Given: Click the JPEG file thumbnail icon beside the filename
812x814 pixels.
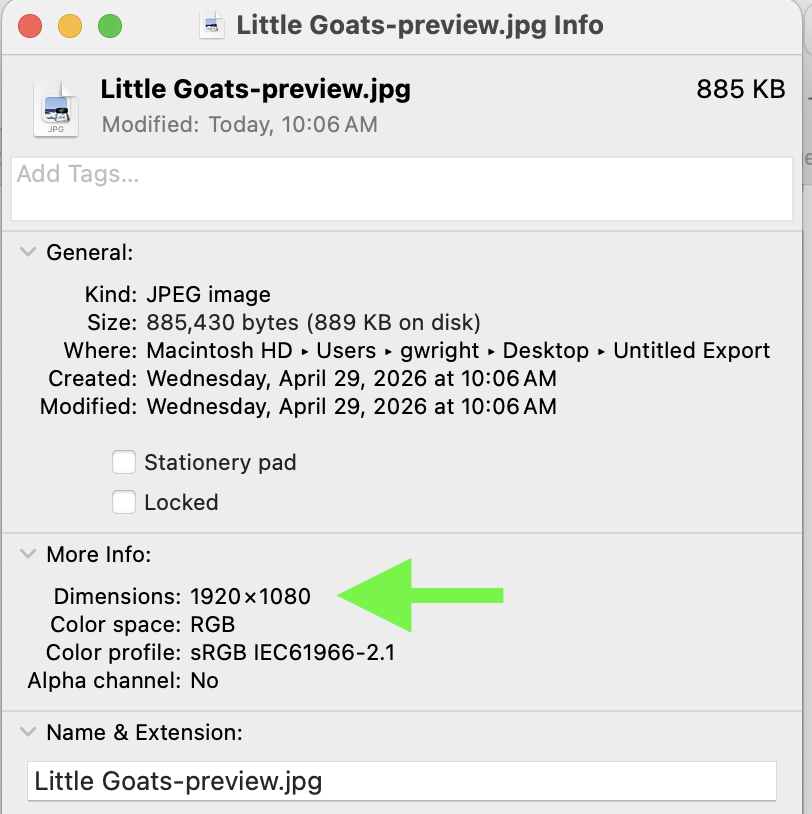Looking at the screenshot, I should coord(56,107).
